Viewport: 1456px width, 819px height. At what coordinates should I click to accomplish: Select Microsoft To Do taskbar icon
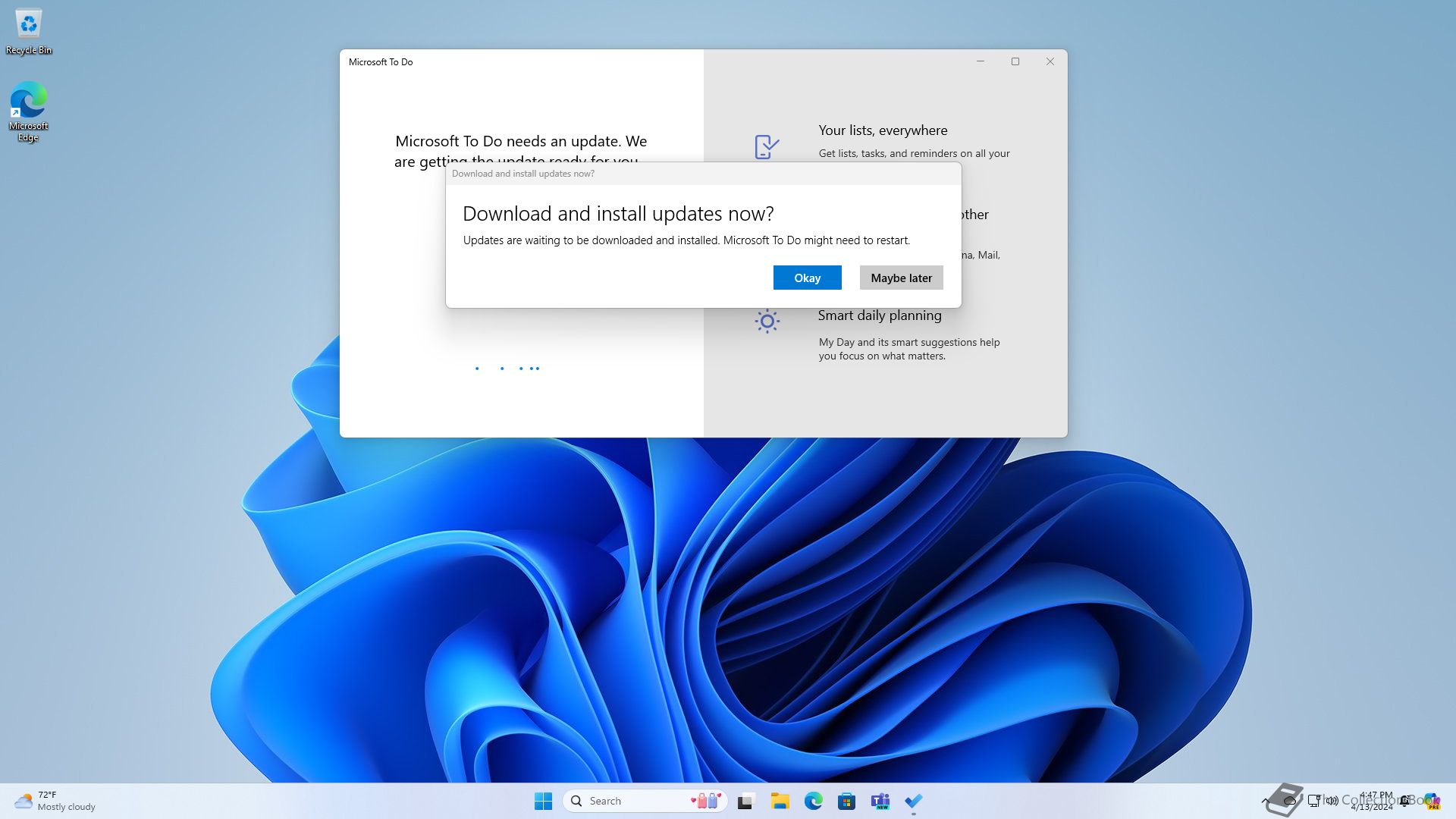(x=913, y=801)
